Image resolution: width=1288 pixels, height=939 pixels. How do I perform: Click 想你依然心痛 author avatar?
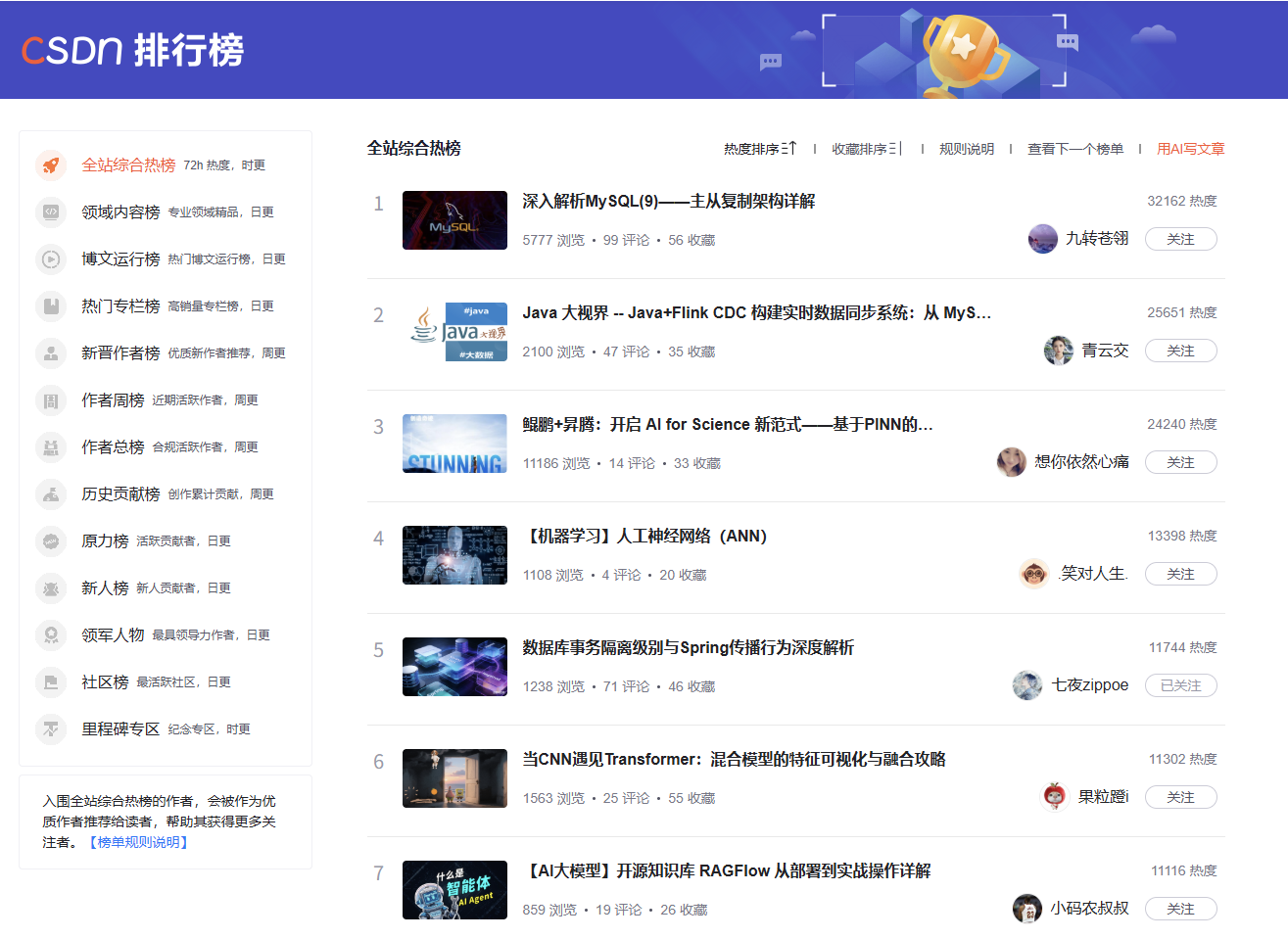[1012, 462]
